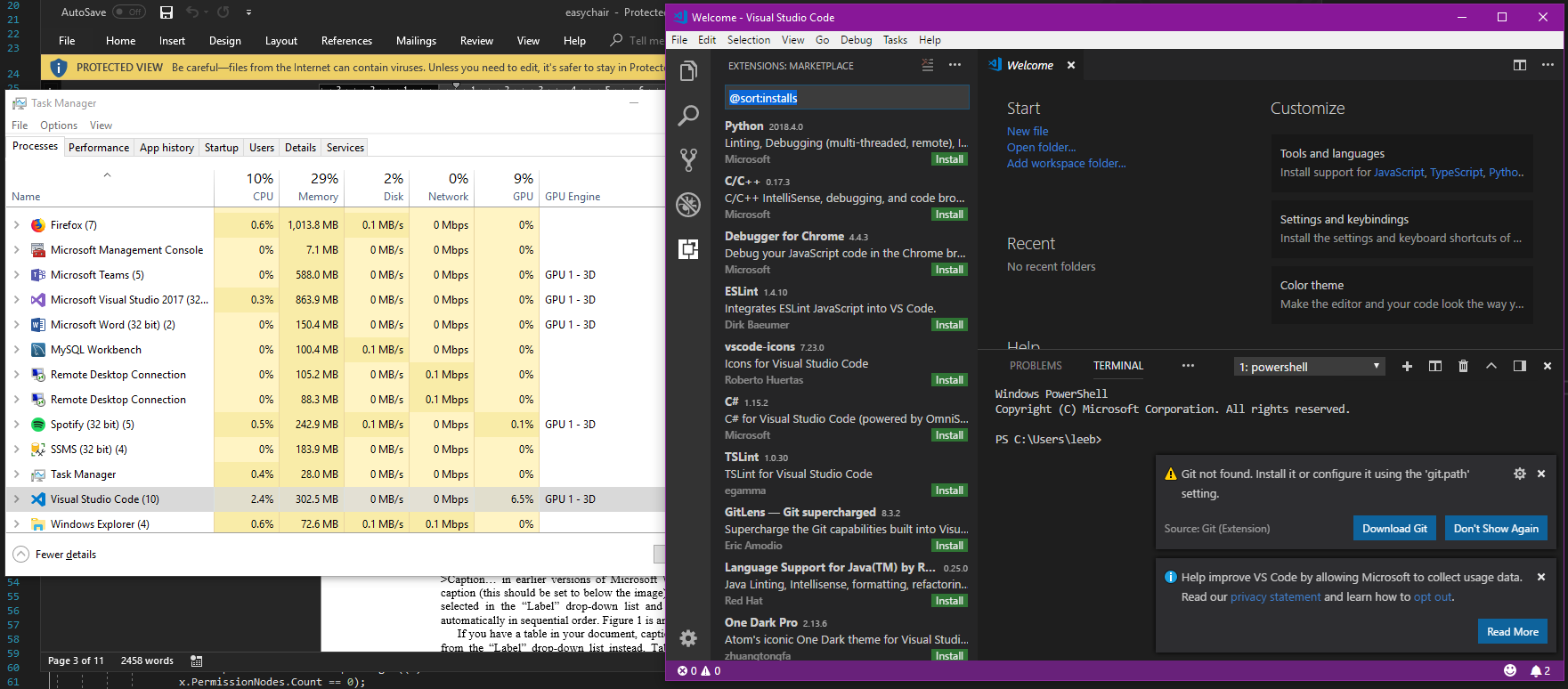Open the powershell terminal selector dropdown
Viewport: 1568px width, 689px height.
click(x=1310, y=367)
